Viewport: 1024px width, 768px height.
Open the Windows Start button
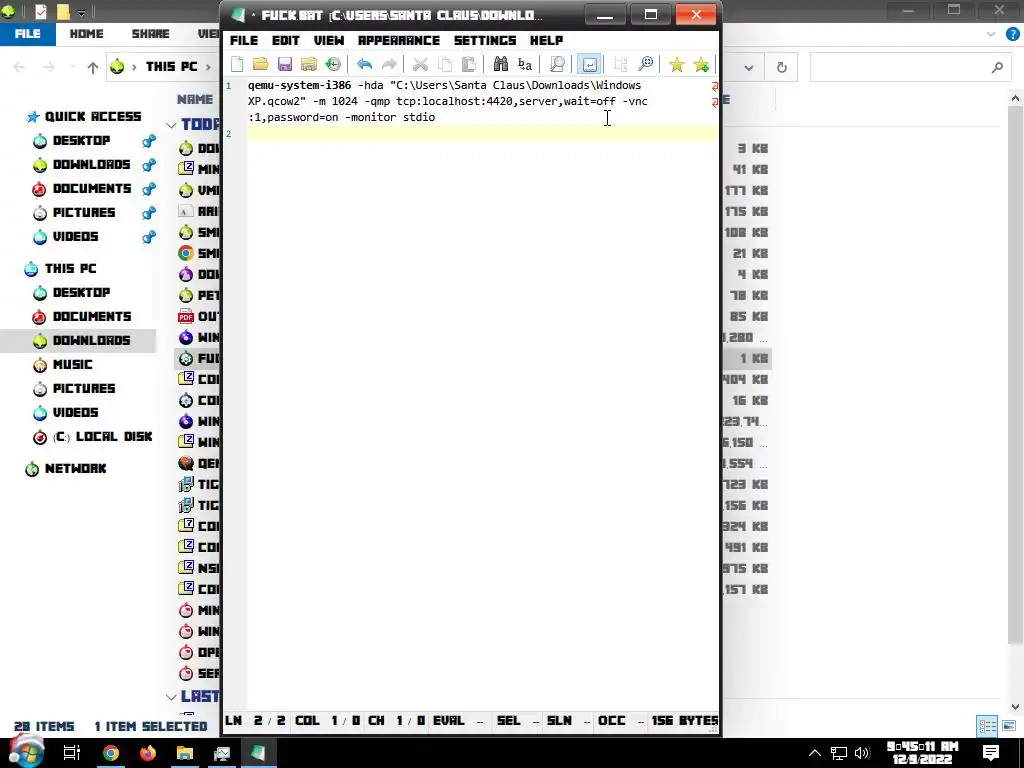(x=26, y=752)
